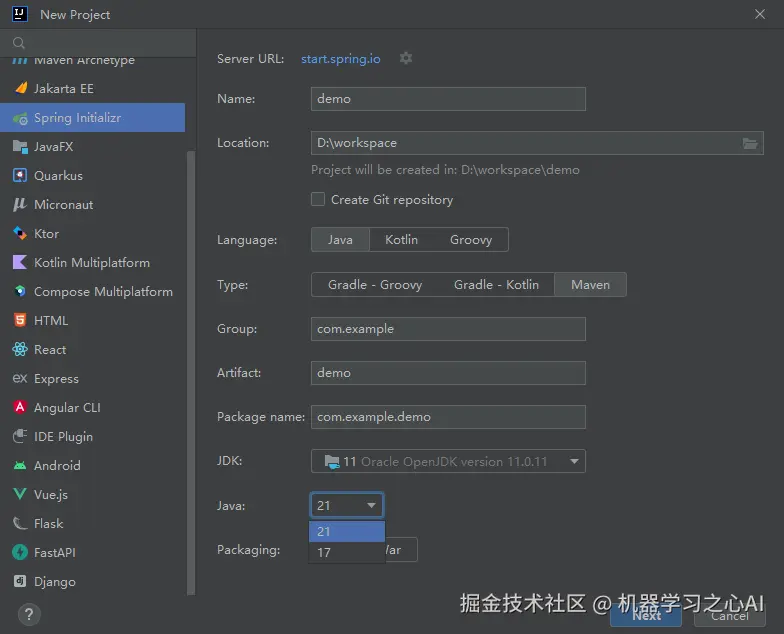Click the project Name field
The width and height of the screenshot is (784, 634).
pyautogui.click(x=448, y=99)
